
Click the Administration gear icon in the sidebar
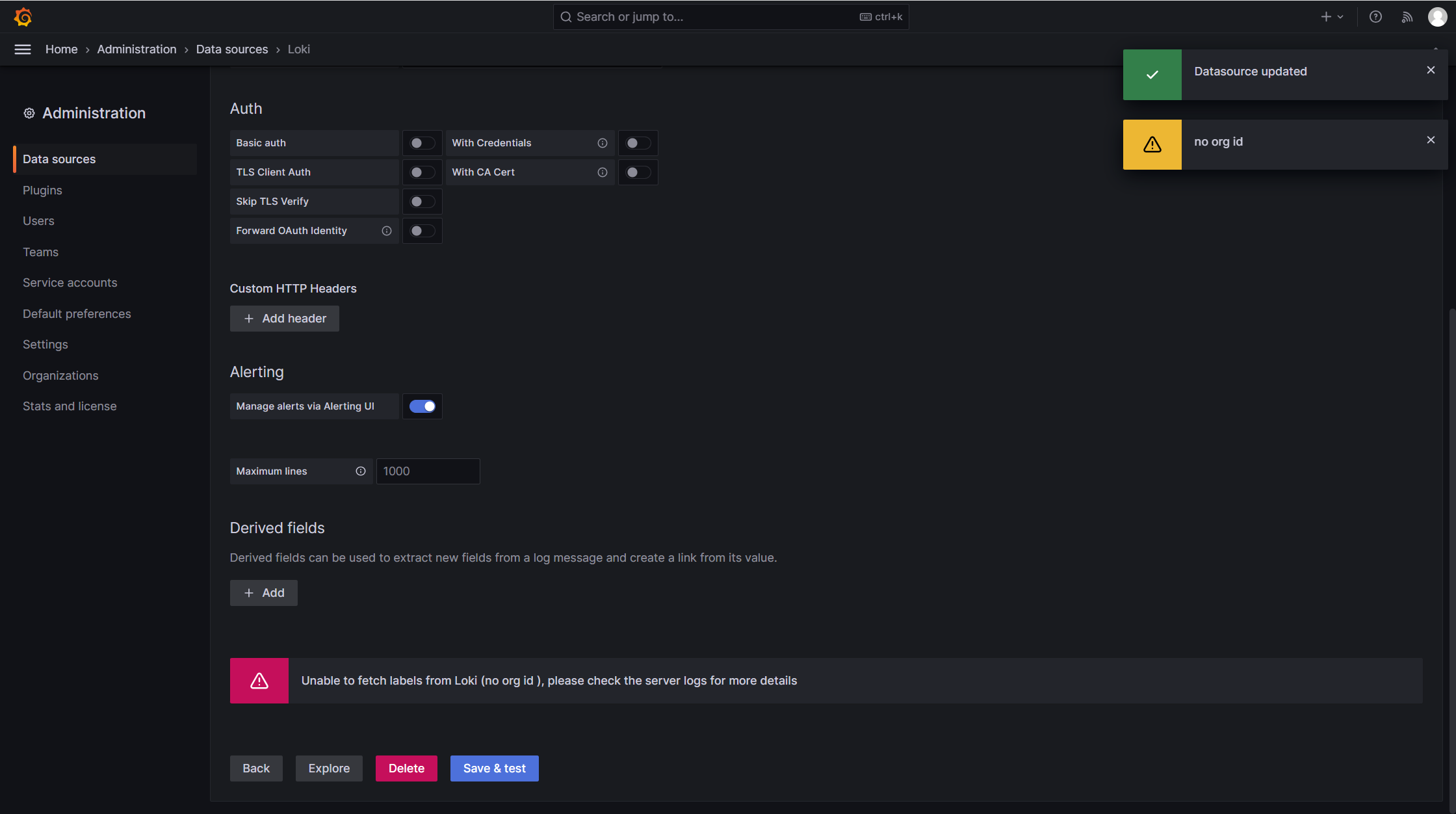pos(29,112)
